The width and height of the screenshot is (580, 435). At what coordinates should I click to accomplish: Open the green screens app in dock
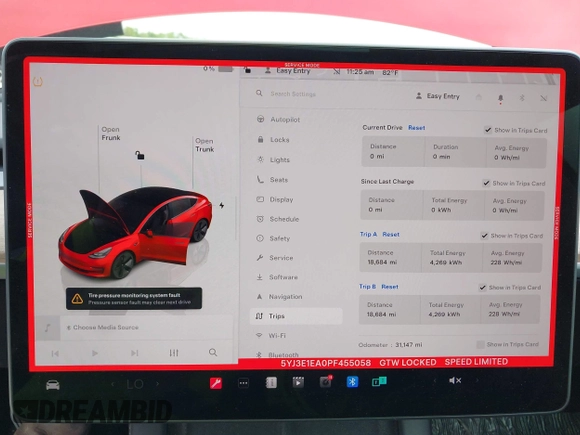(379, 381)
